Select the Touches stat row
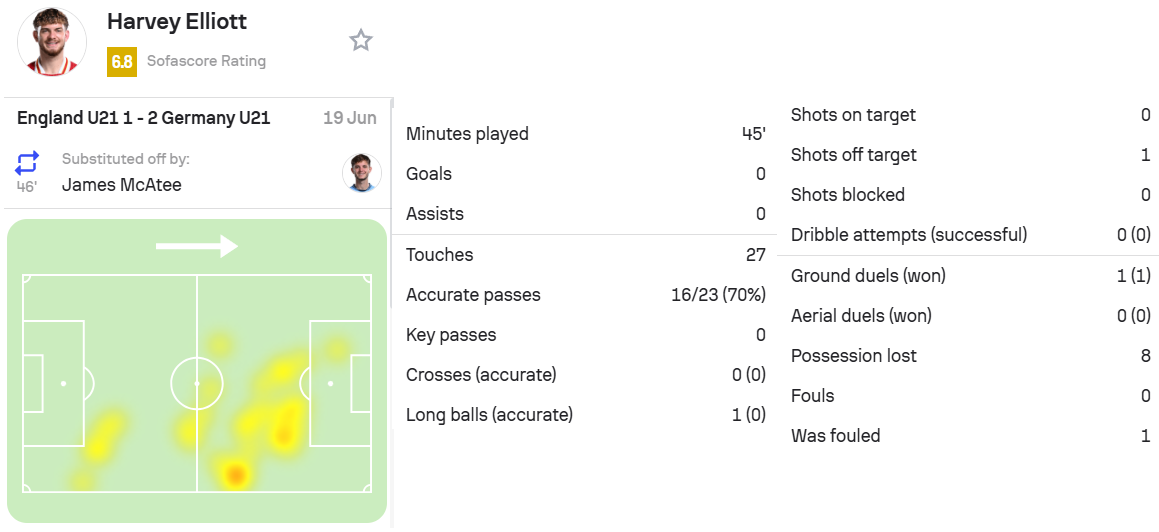Image resolution: width=1159 pixels, height=532 pixels. pyautogui.click(x=585, y=255)
